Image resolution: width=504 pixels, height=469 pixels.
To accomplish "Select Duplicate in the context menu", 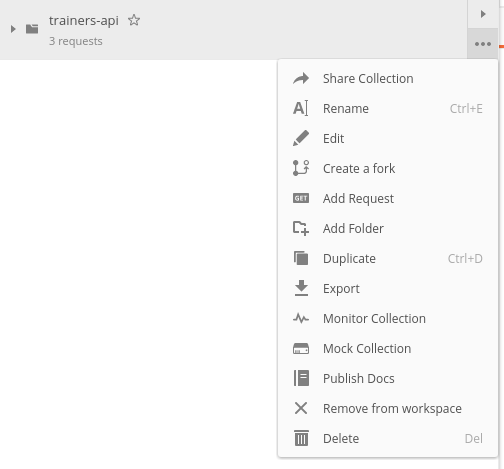I will 388,259.
